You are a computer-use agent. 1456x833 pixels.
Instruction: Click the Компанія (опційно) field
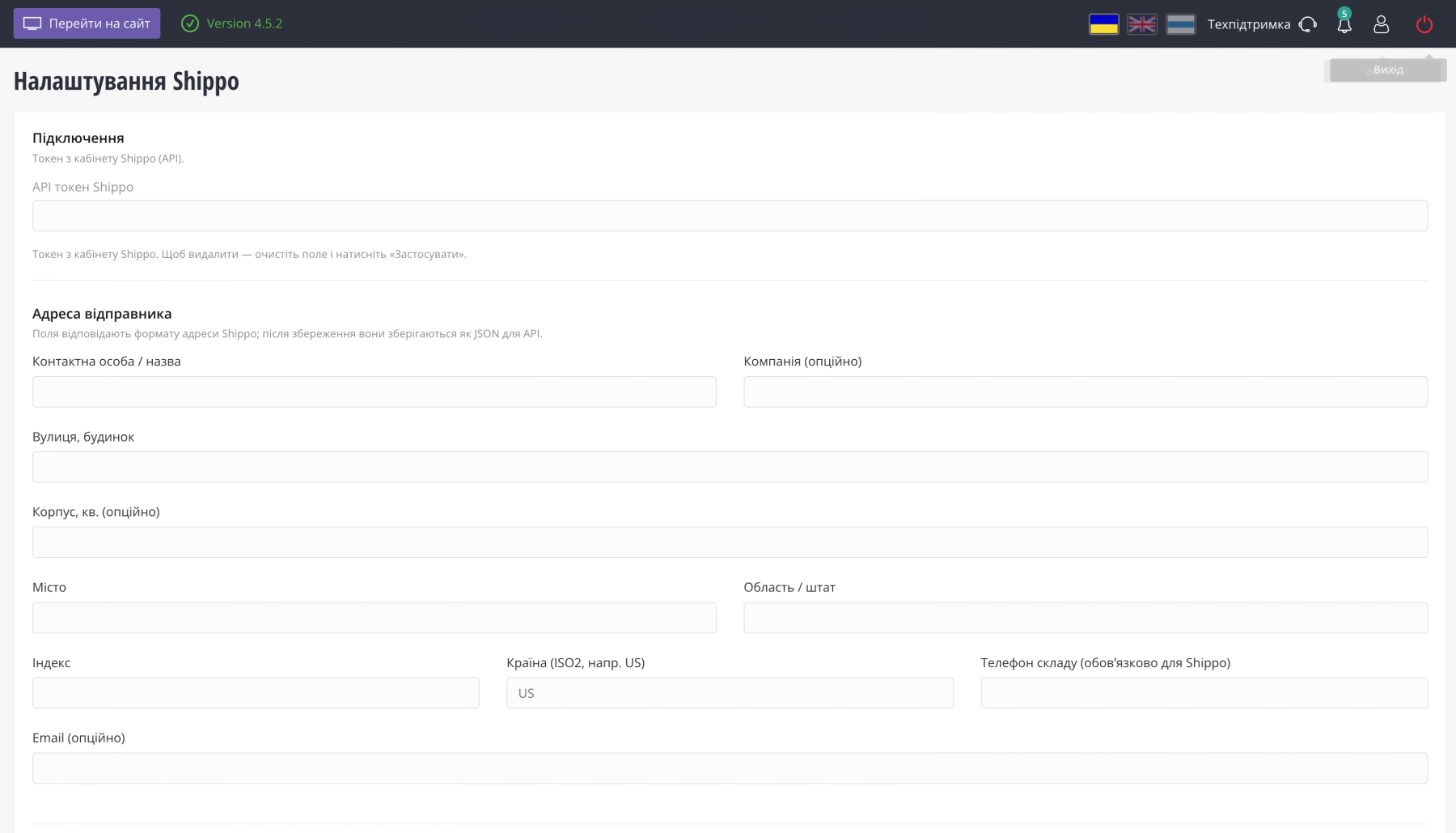[1086, 391]
